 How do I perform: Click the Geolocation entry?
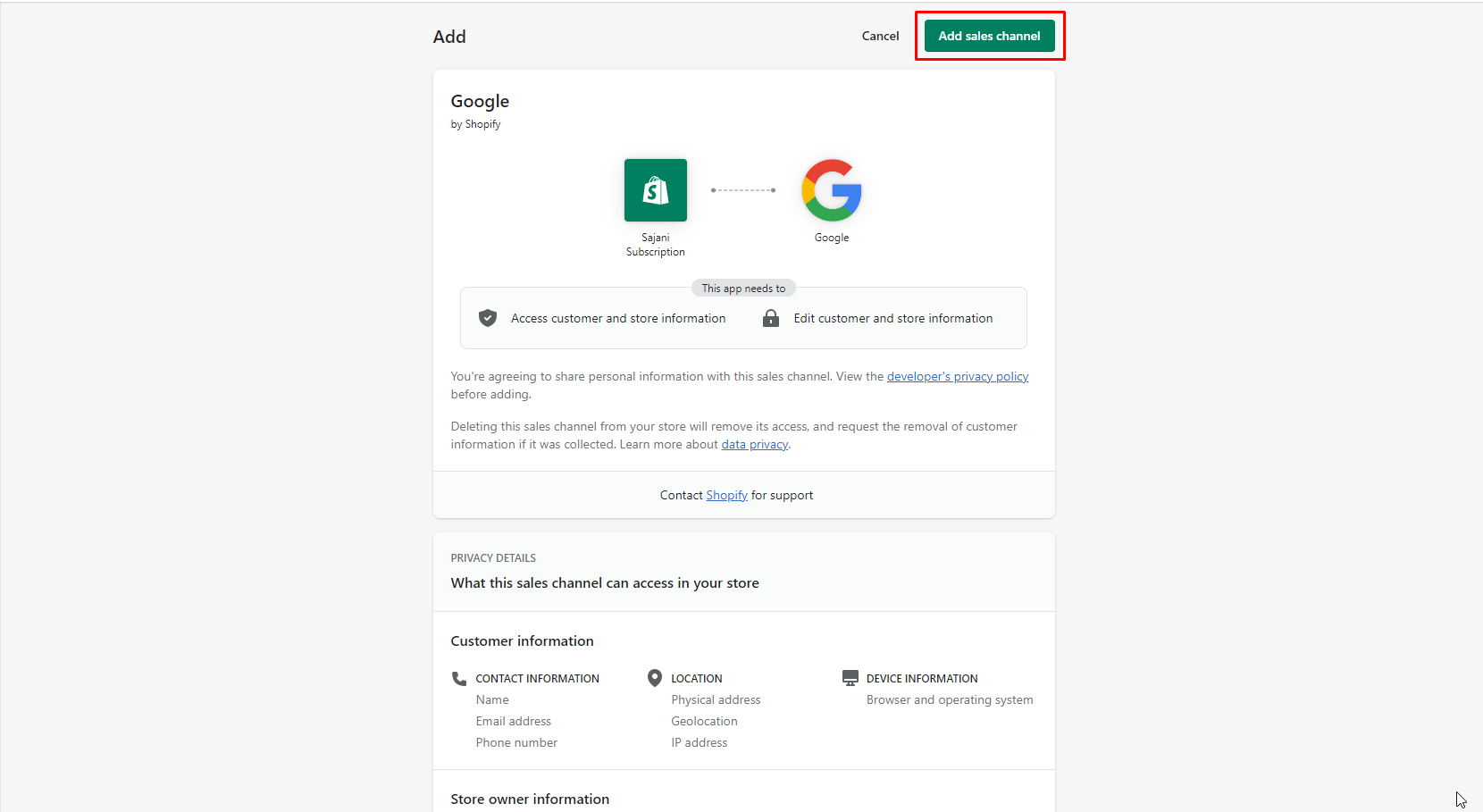pyautogui.click(x=704, y=721)
